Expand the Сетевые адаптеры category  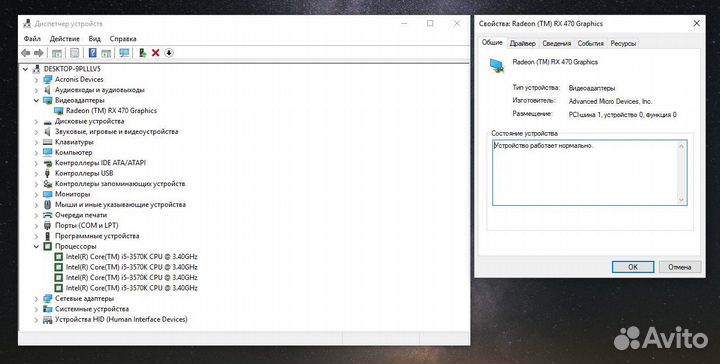click(36, 299)
